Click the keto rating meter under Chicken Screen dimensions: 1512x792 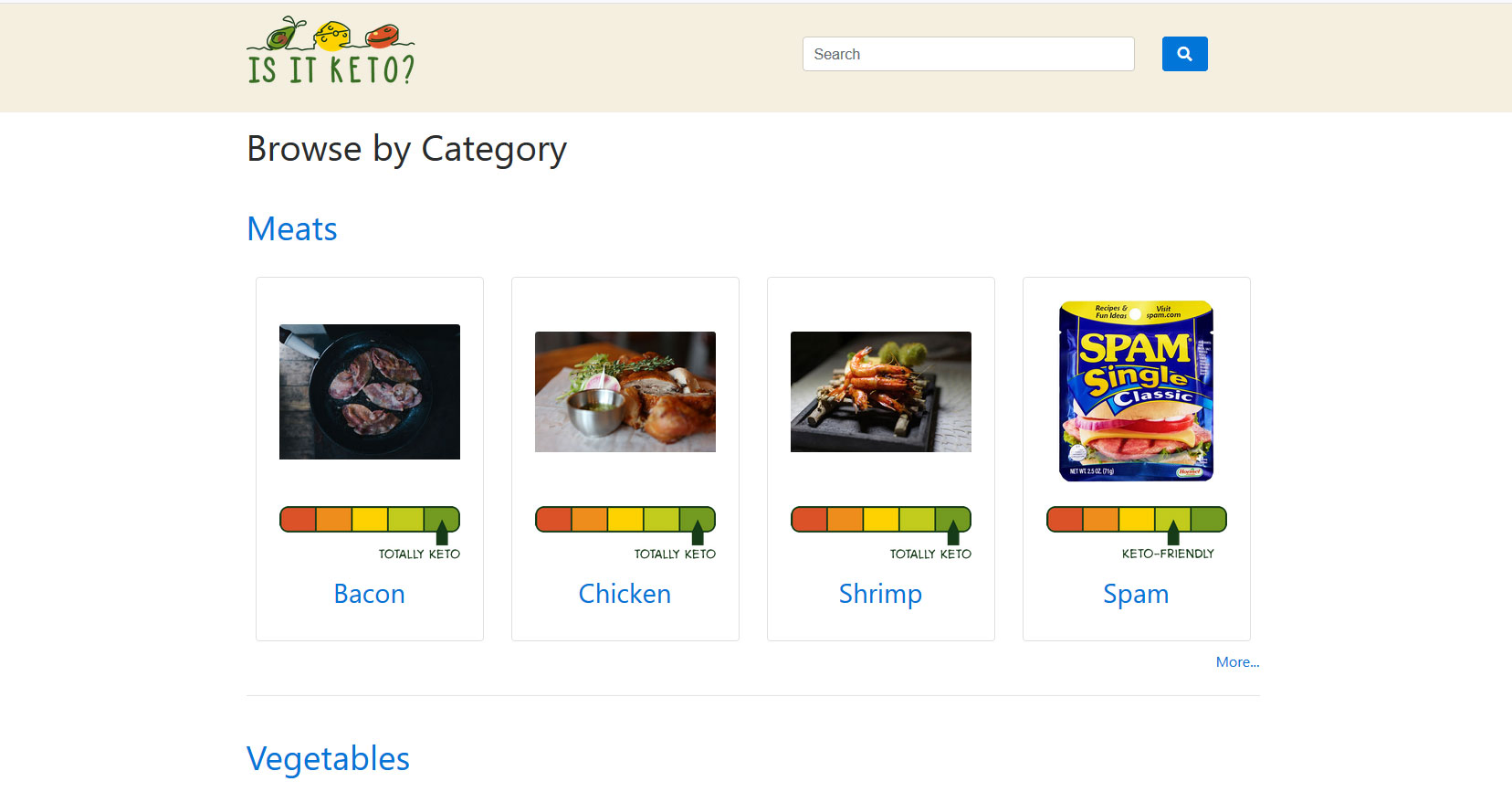625,524
